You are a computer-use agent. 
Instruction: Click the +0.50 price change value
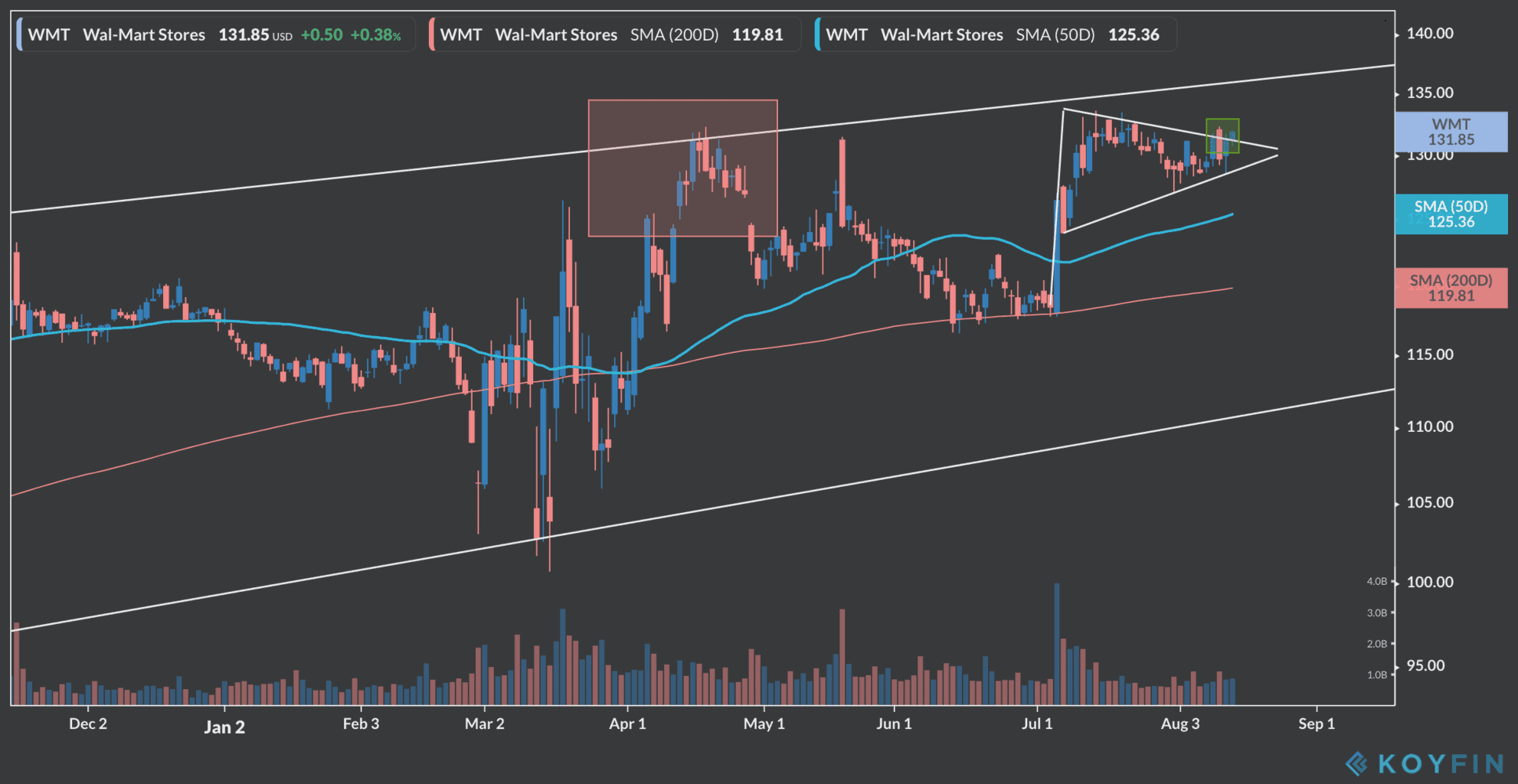tap(322, 34)
